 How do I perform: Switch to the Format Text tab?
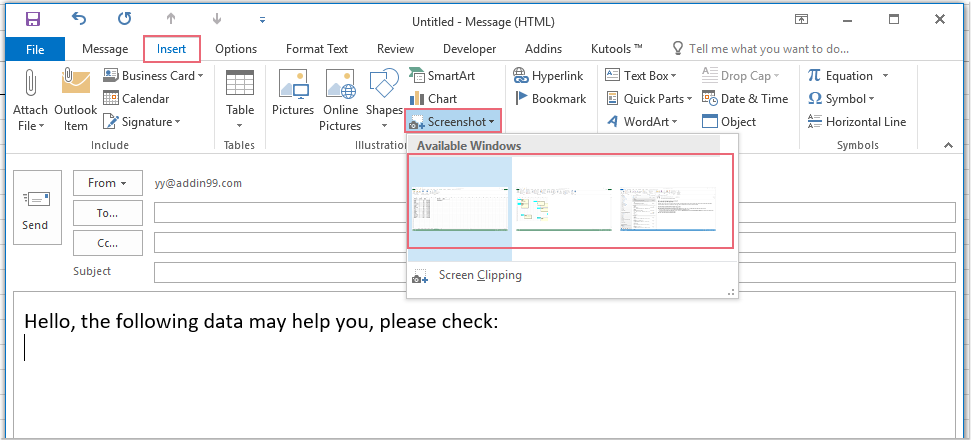click(x=317, y=49)
